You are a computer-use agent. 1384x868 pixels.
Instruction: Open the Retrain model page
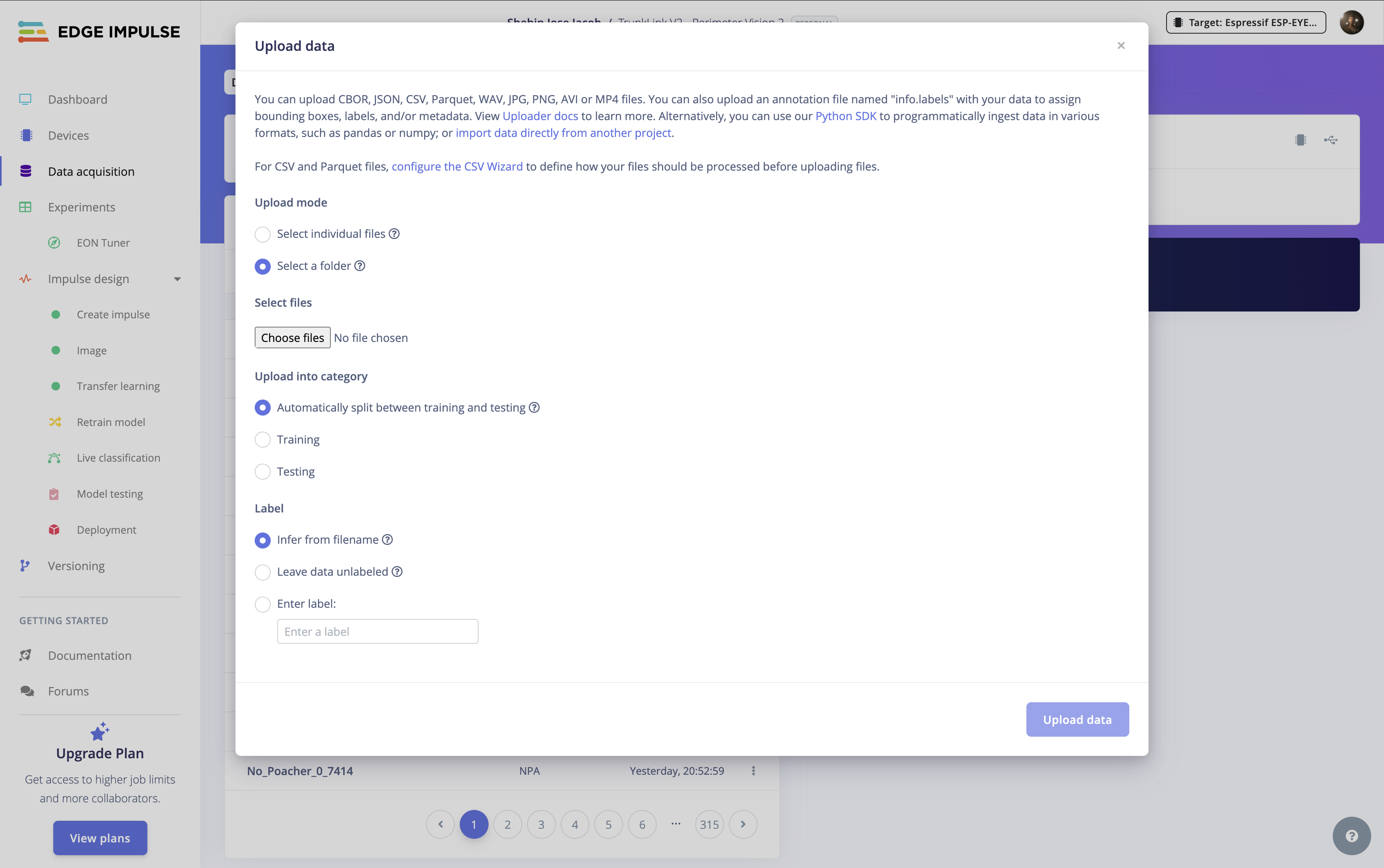click(111, 421)
